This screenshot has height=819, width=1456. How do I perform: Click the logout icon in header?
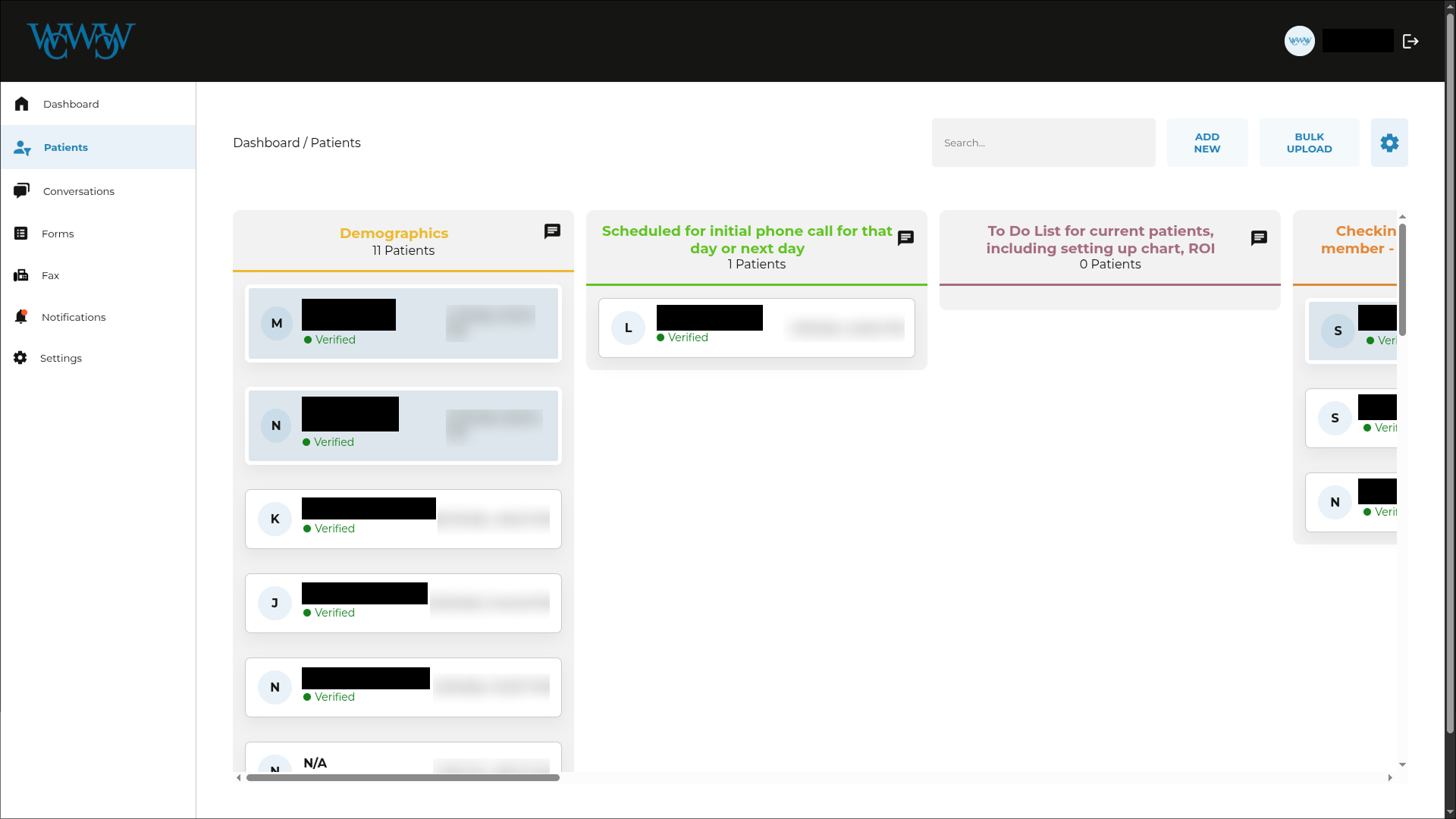point(1410,42)
